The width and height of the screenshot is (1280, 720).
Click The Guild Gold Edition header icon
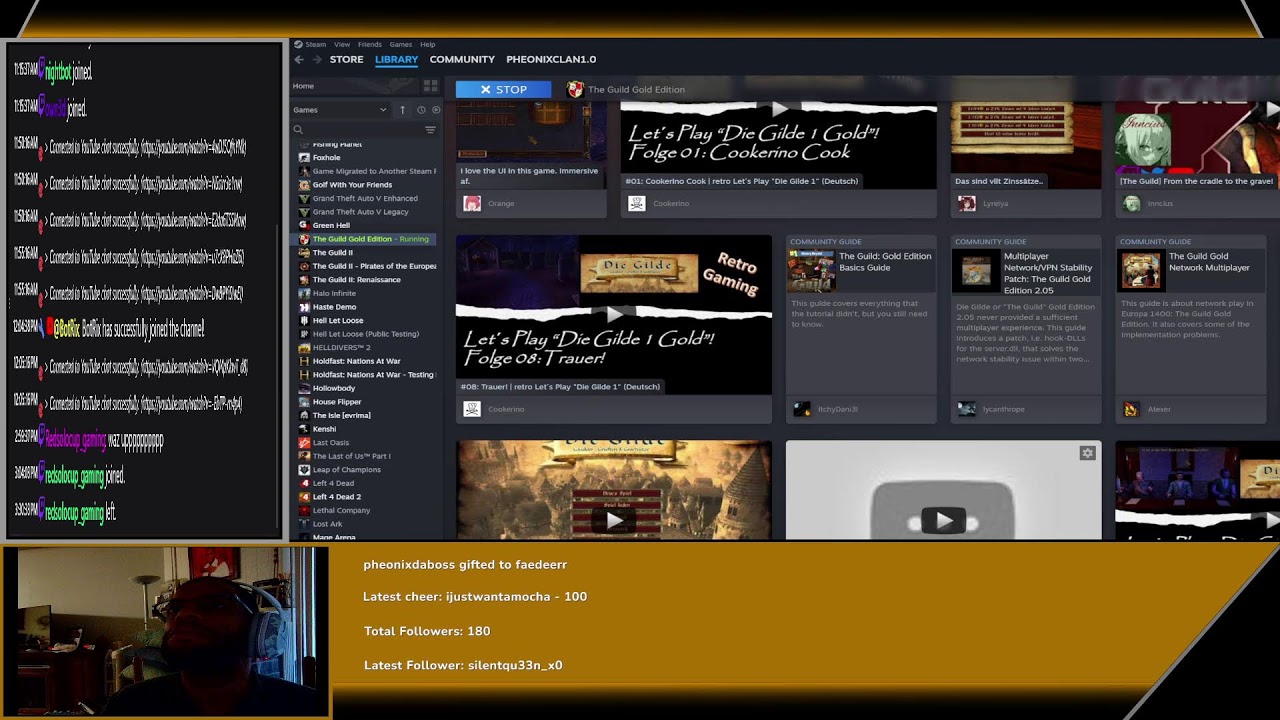pos(575,90)
